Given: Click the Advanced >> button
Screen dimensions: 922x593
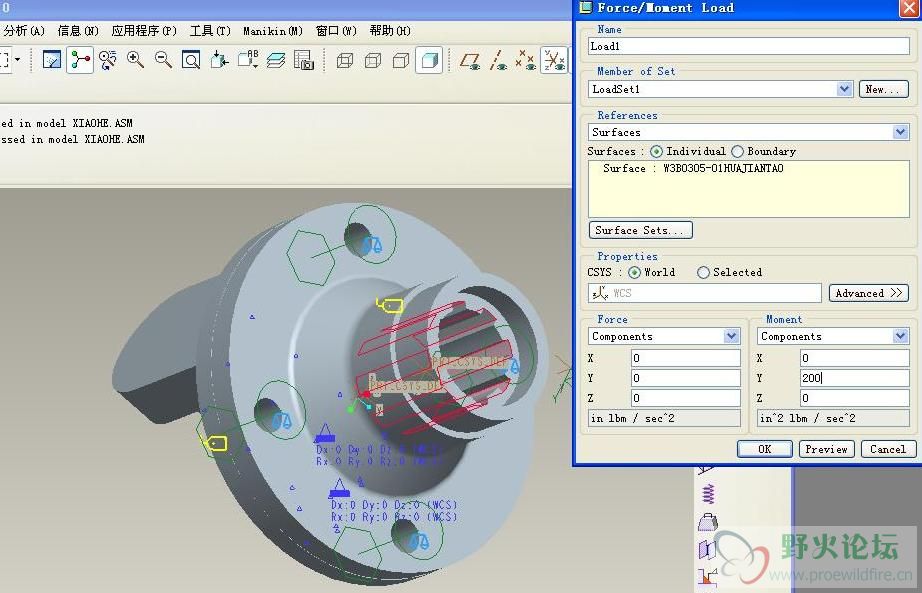Looking at the screenshot, I should coord(868,293).
